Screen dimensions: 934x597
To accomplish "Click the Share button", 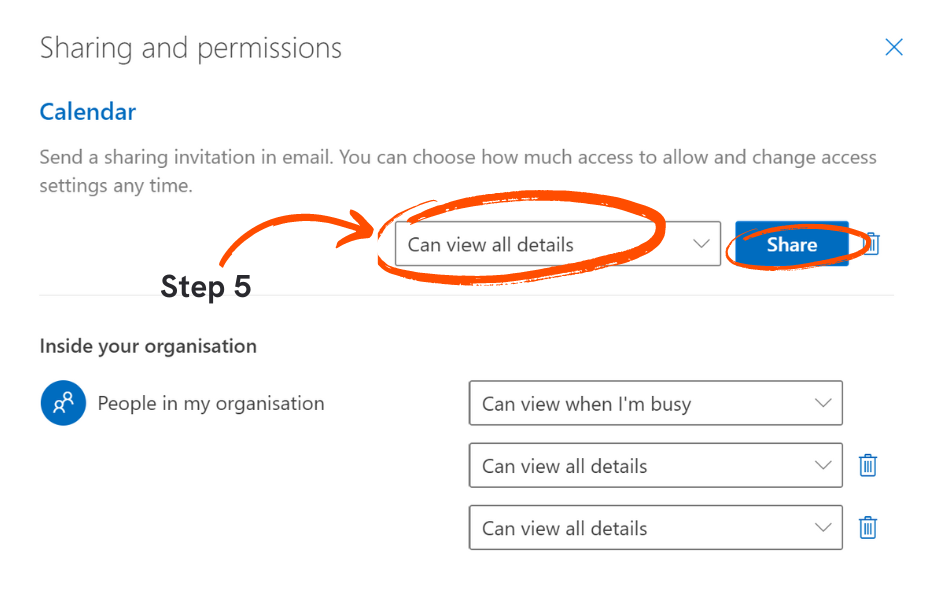I will pyautogui.click(x=791, y=243).
